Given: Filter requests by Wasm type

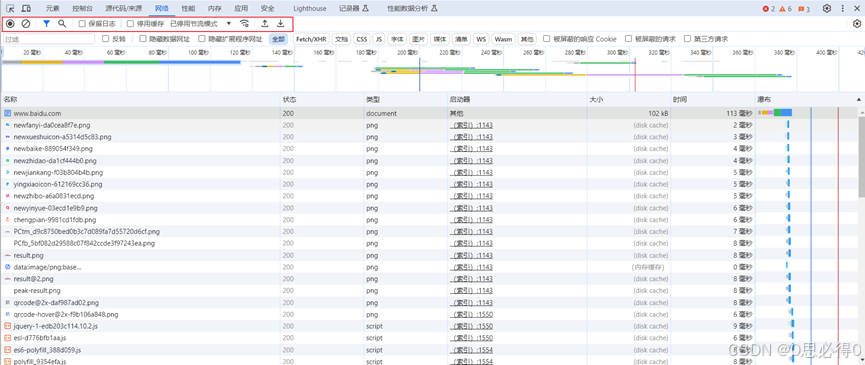Looking at the screenshot, I should click(x=503, y=39).
